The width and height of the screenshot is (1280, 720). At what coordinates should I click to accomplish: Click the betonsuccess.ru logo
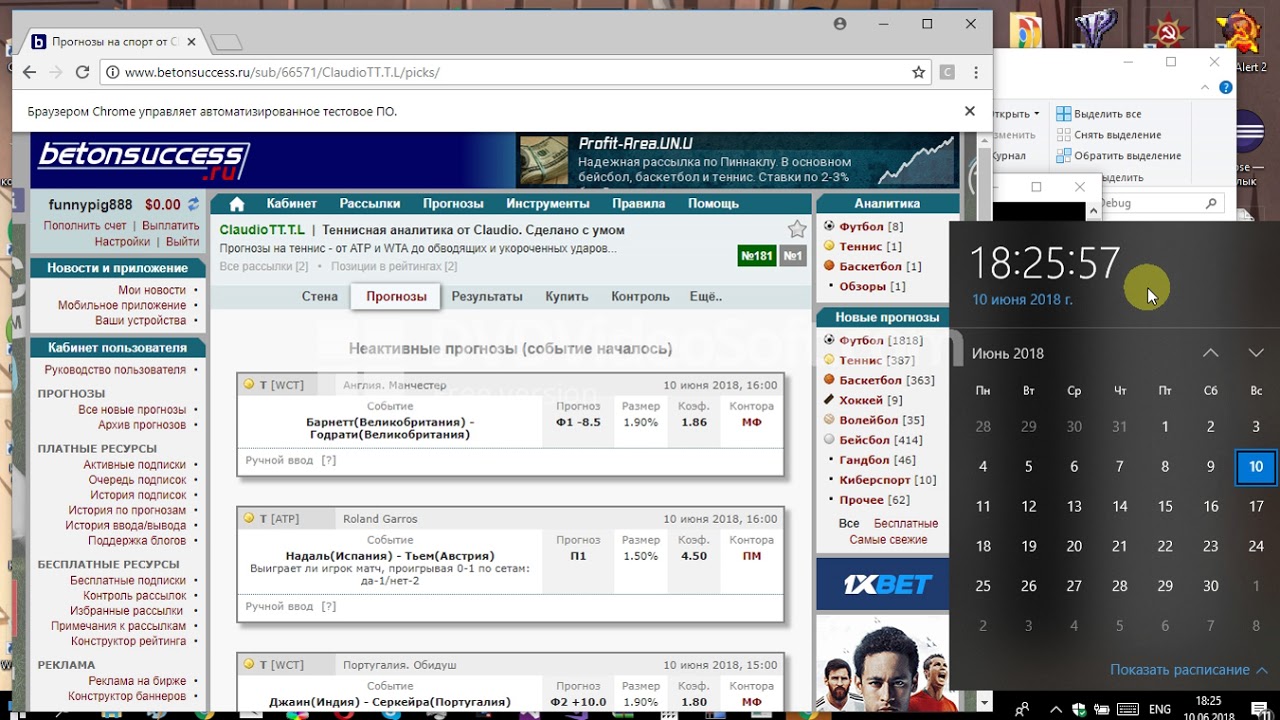click(143, 160)
